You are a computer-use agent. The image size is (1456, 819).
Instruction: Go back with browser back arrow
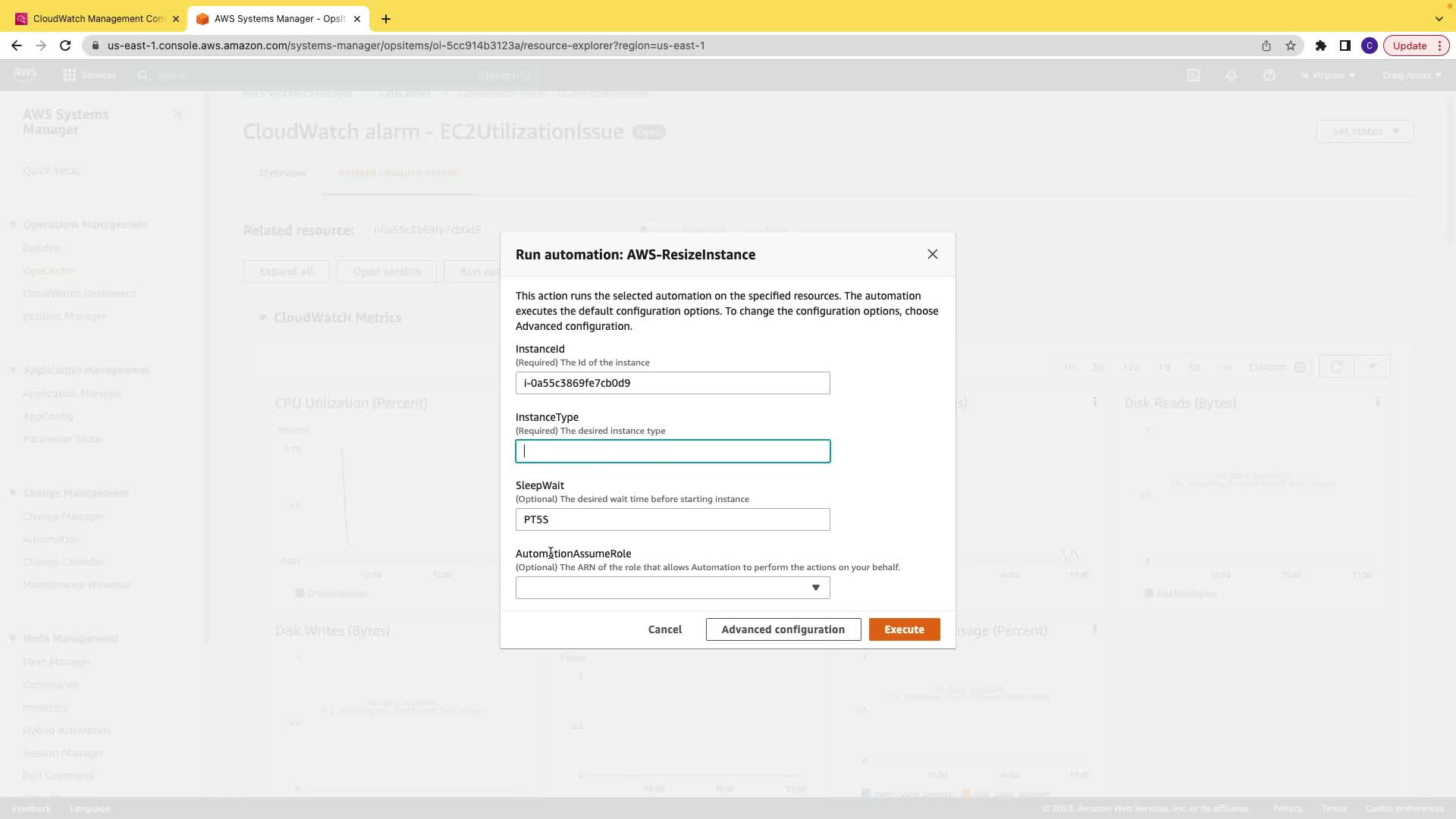(x=17, y=45)
